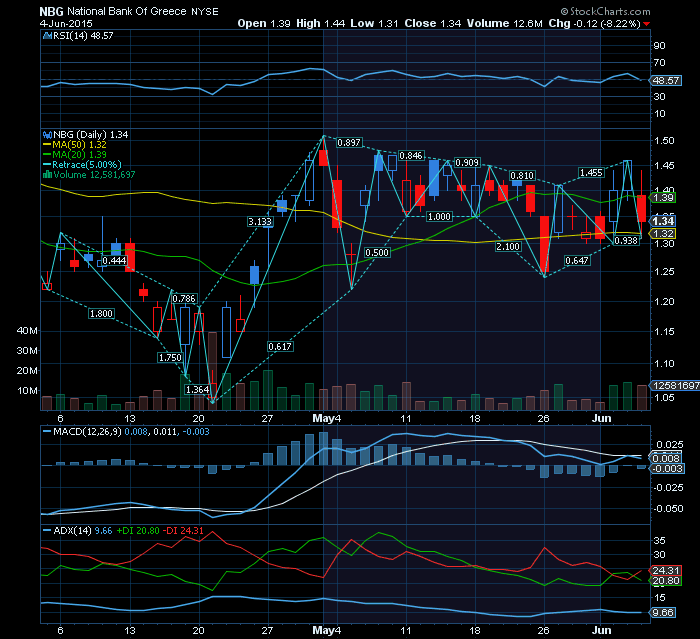Click the 40M volume axis label
Image resolution: width=700 pixels, height=639 pixels.
pyautogui.click(x=27, y=331)
